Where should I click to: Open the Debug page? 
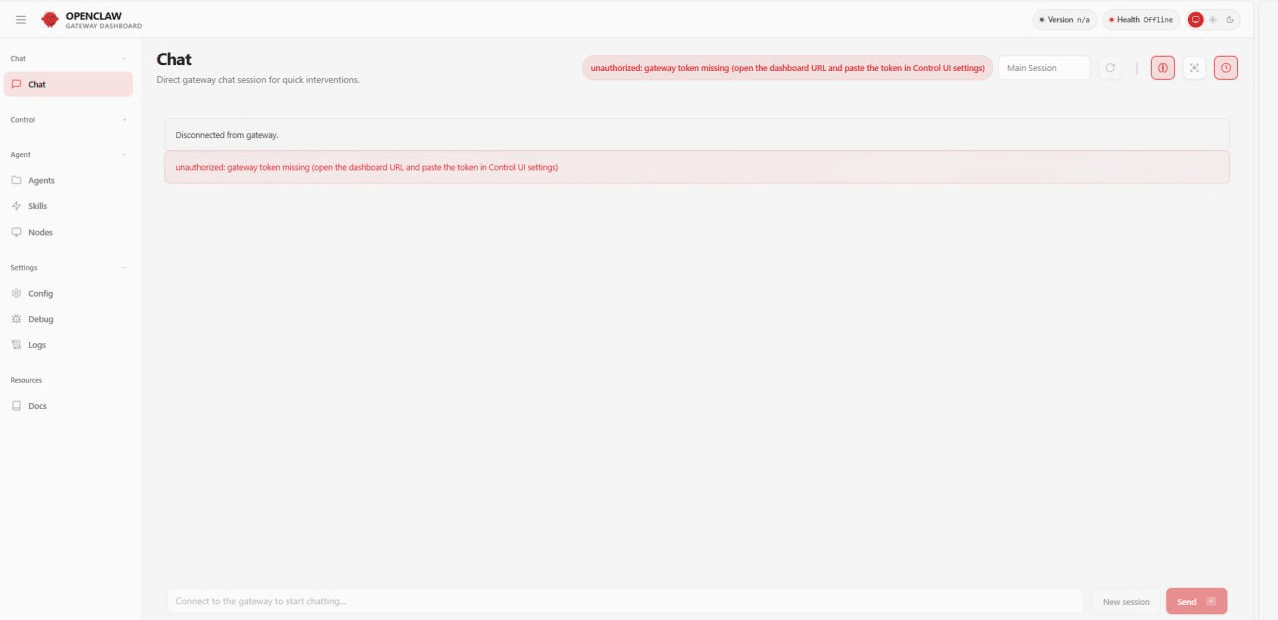tap(40, 319)
